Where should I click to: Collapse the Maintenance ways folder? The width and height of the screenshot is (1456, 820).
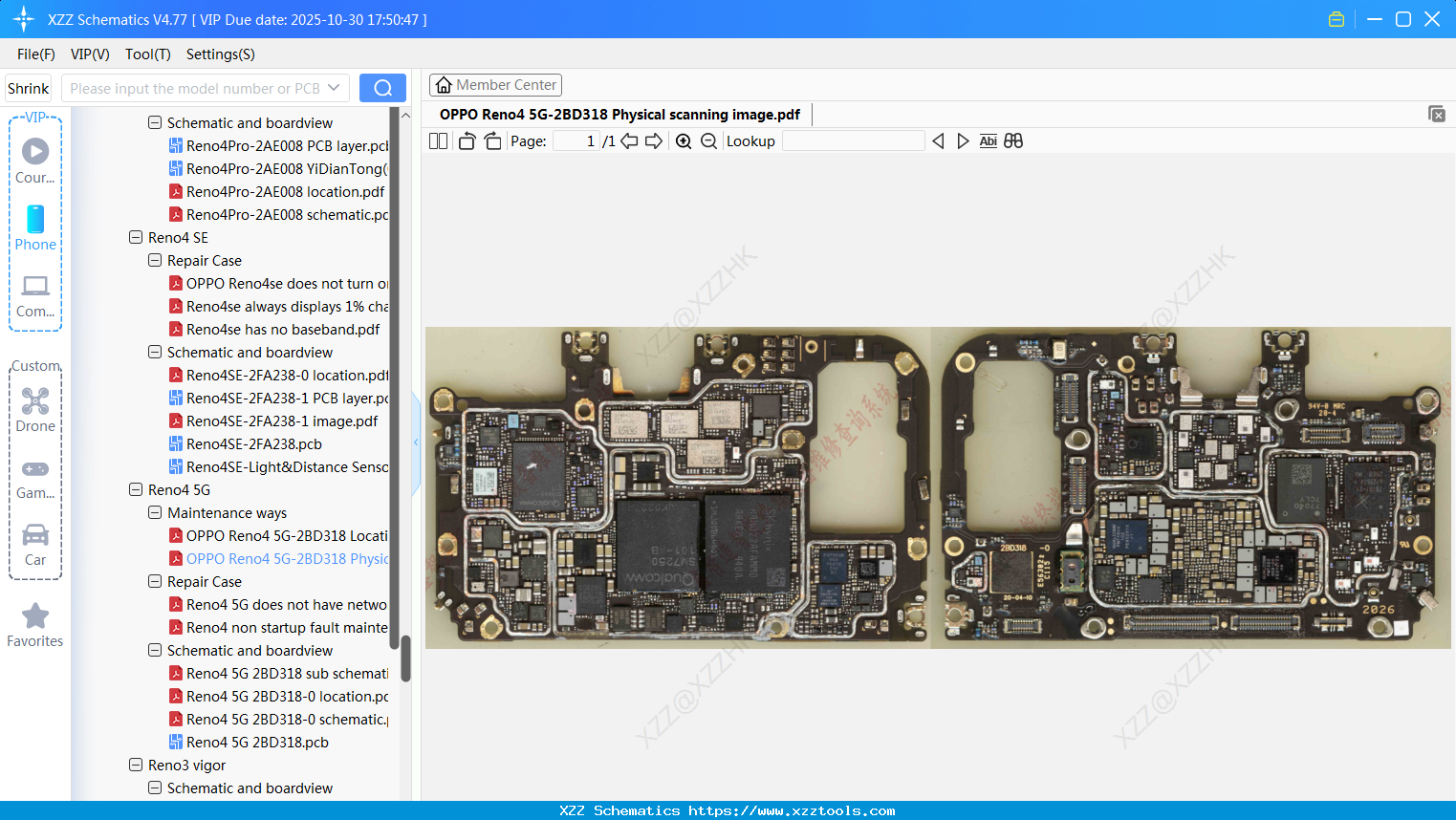click(155, 512)
